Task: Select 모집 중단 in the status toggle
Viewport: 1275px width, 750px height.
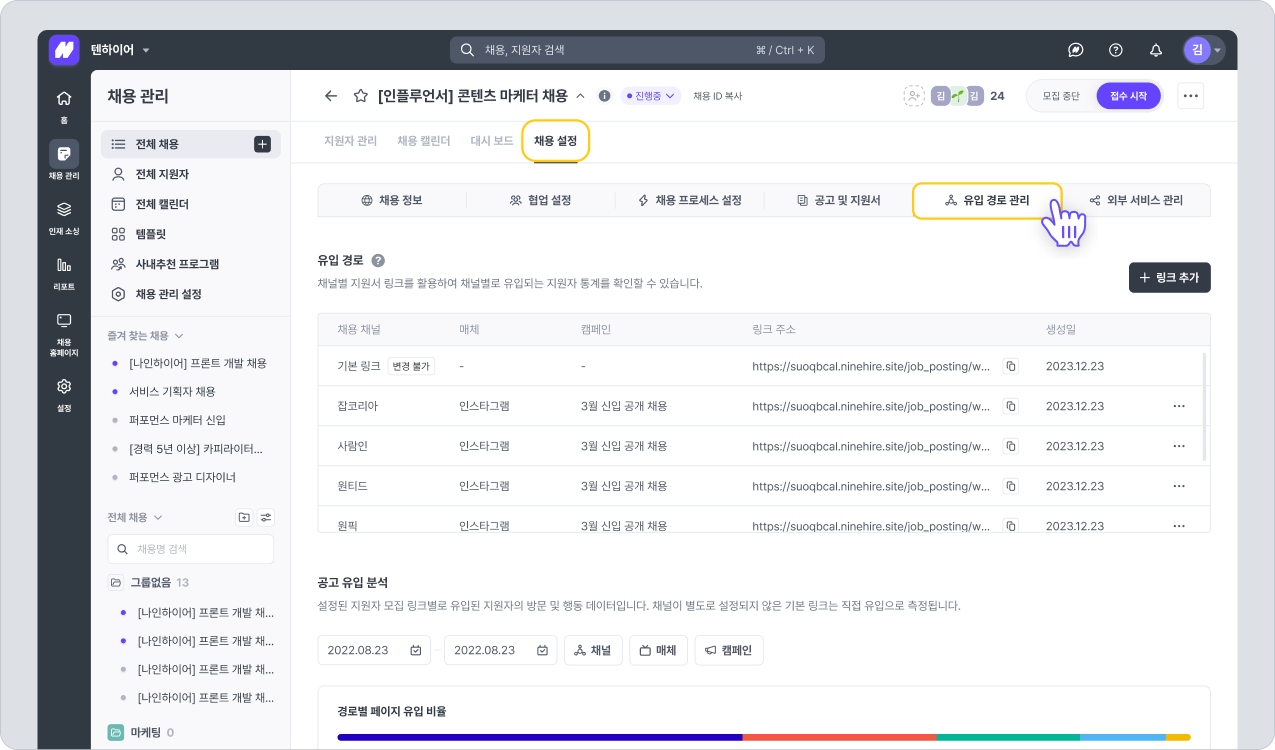Action: 1061,96
